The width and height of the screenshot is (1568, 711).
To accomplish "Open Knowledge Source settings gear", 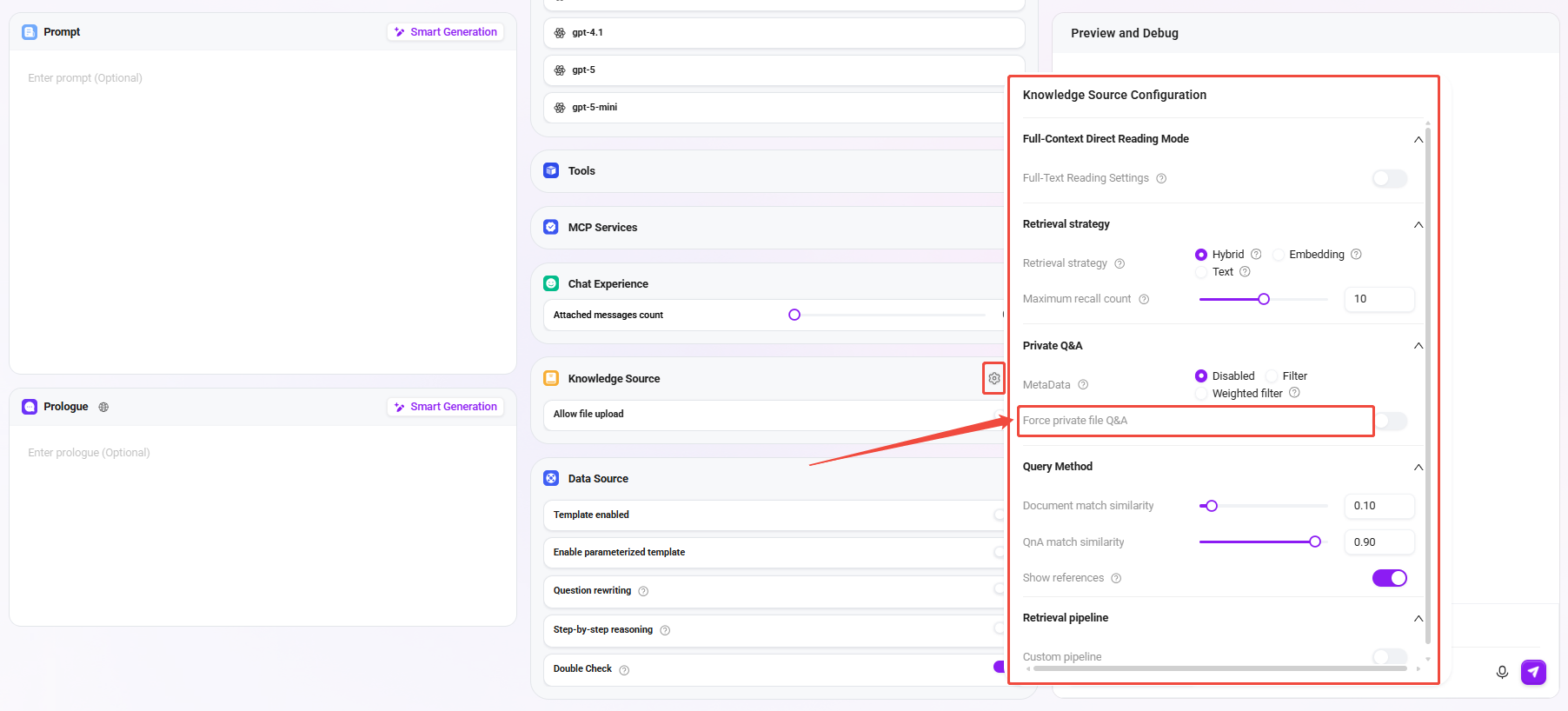I will (x=993, y=378).
